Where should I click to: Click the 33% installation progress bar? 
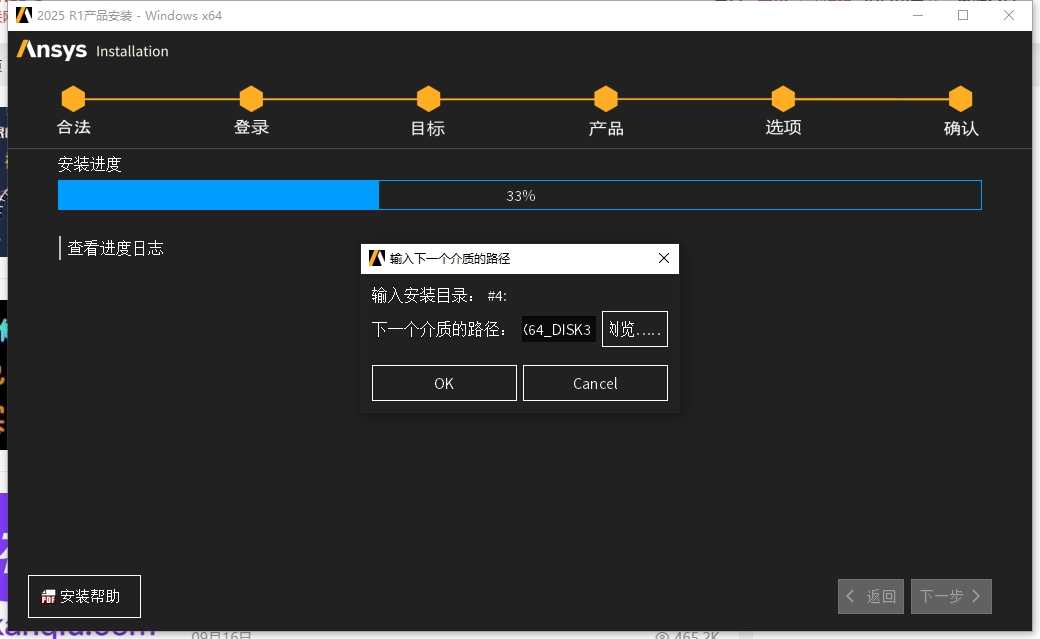pyautogui.click(x=519, y=195)
